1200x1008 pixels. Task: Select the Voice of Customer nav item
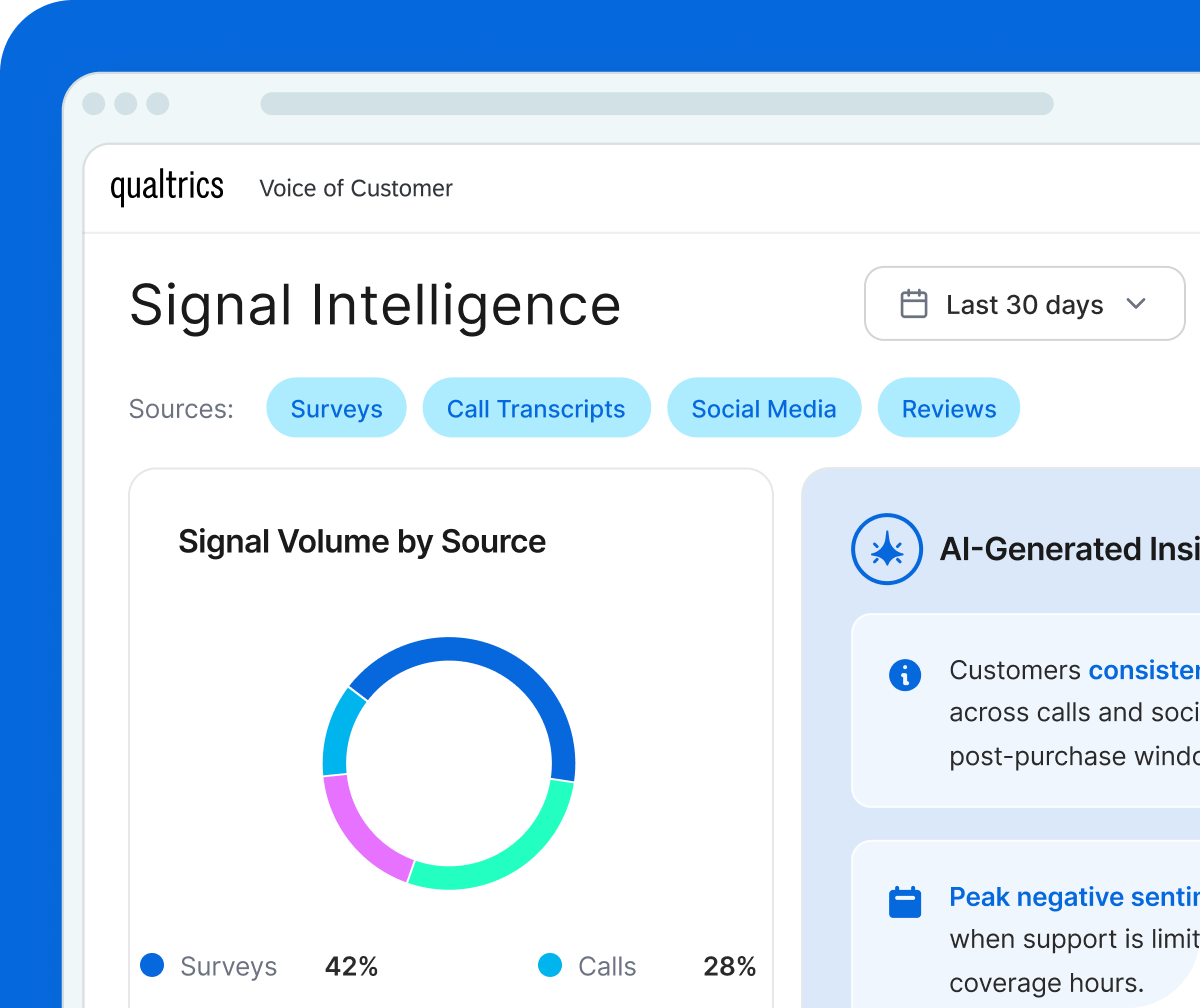click(356, 188)
